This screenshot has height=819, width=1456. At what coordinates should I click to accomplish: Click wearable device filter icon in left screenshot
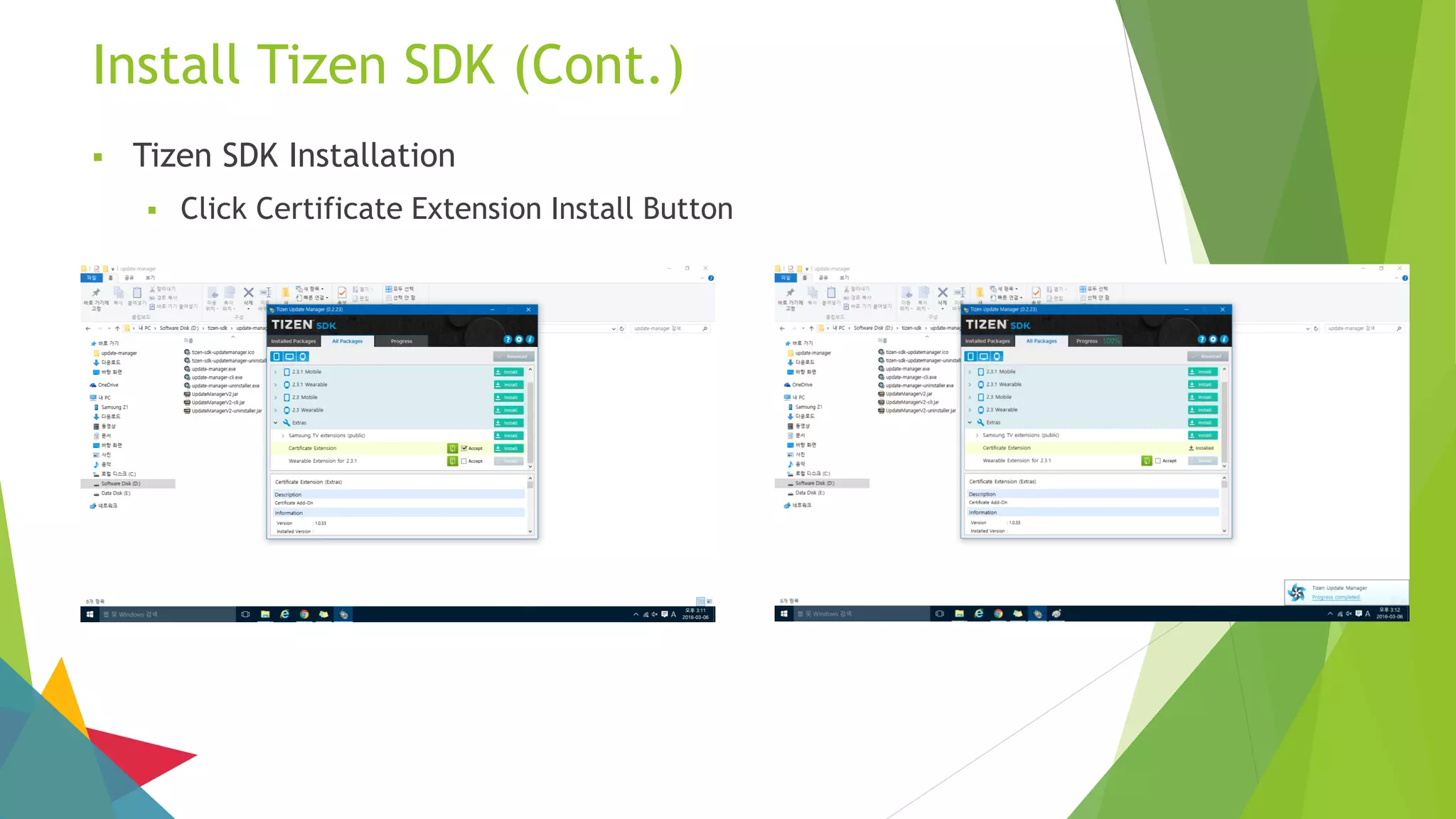pos(303,356)
